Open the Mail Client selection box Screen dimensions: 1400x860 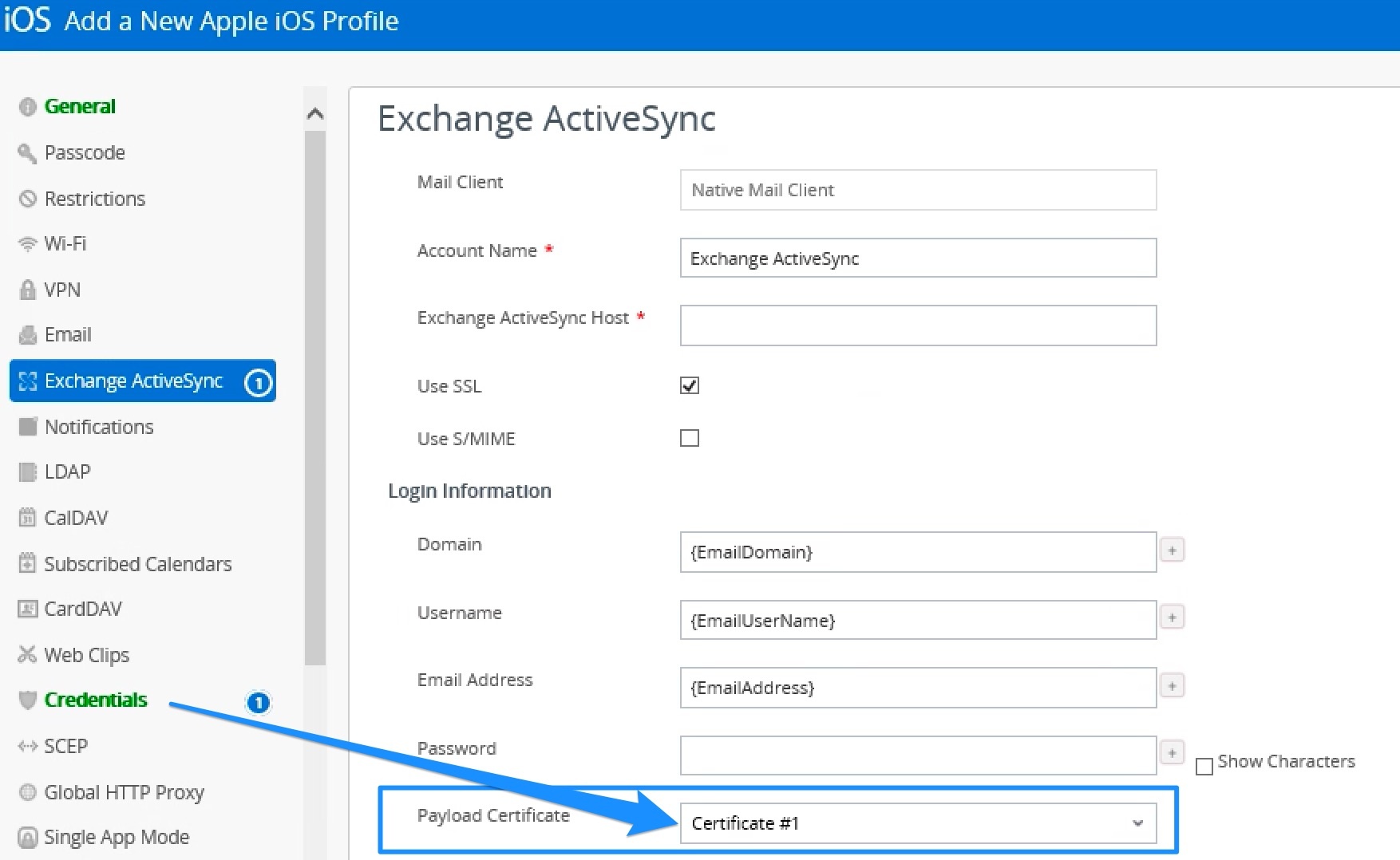point(918,190)
